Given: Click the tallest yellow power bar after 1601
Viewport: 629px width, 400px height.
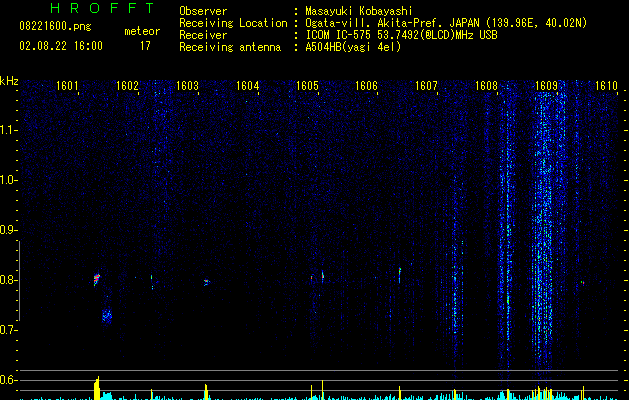Looking at the screenshot, I should pyautogui.click(x=97, y=388).
